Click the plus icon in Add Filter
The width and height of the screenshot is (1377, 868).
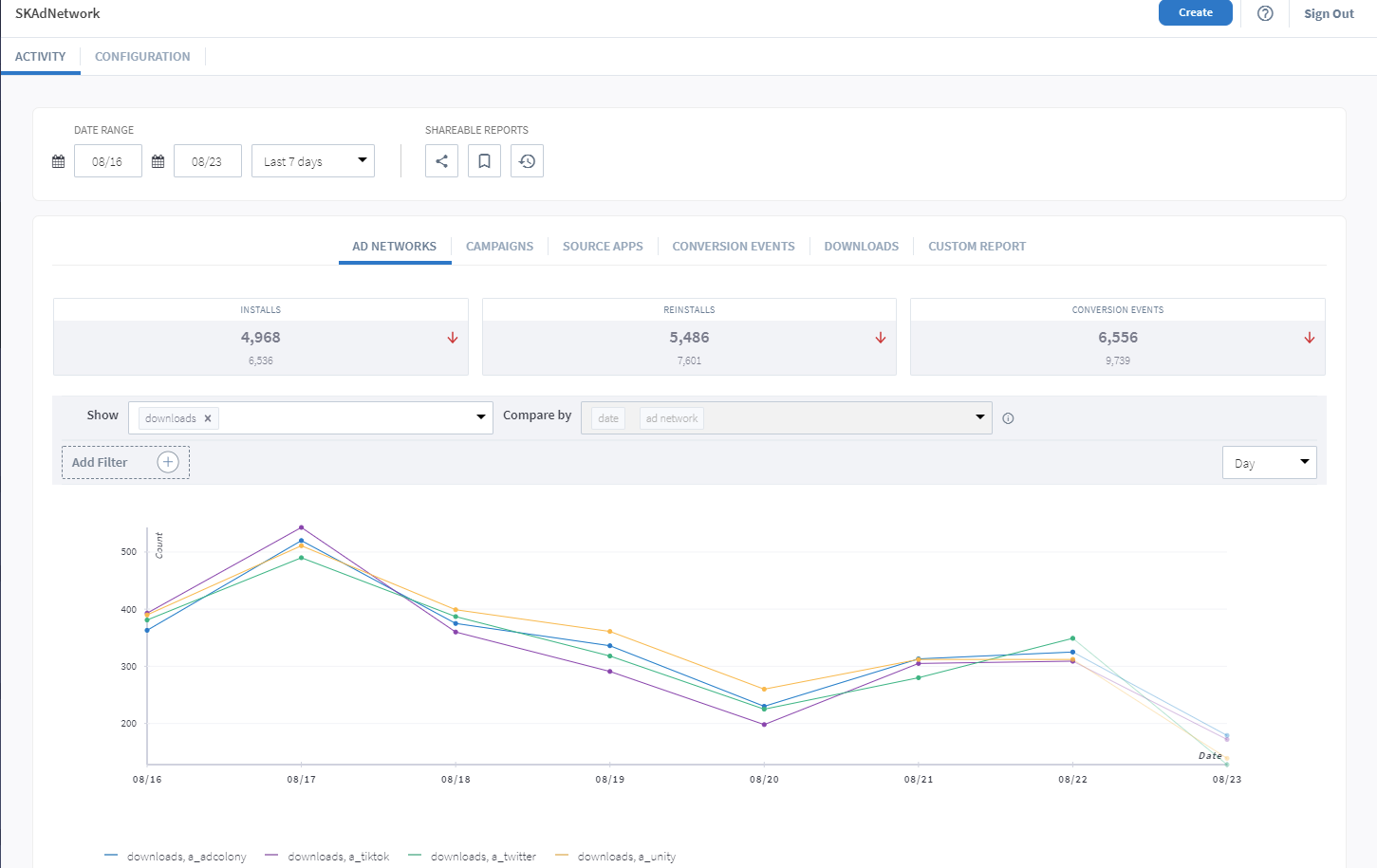point(168,462)
